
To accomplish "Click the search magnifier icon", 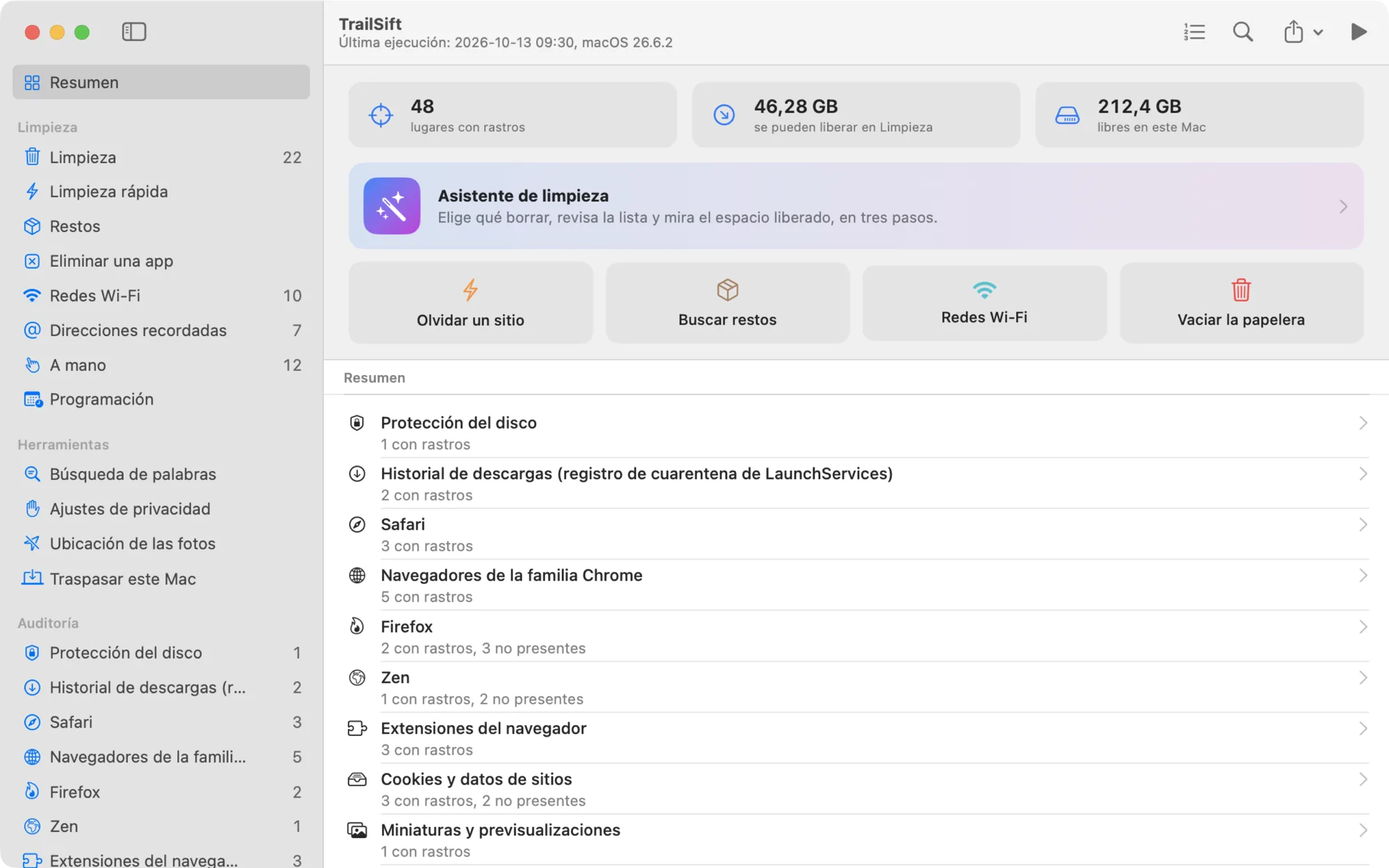I will point(1242,32).
